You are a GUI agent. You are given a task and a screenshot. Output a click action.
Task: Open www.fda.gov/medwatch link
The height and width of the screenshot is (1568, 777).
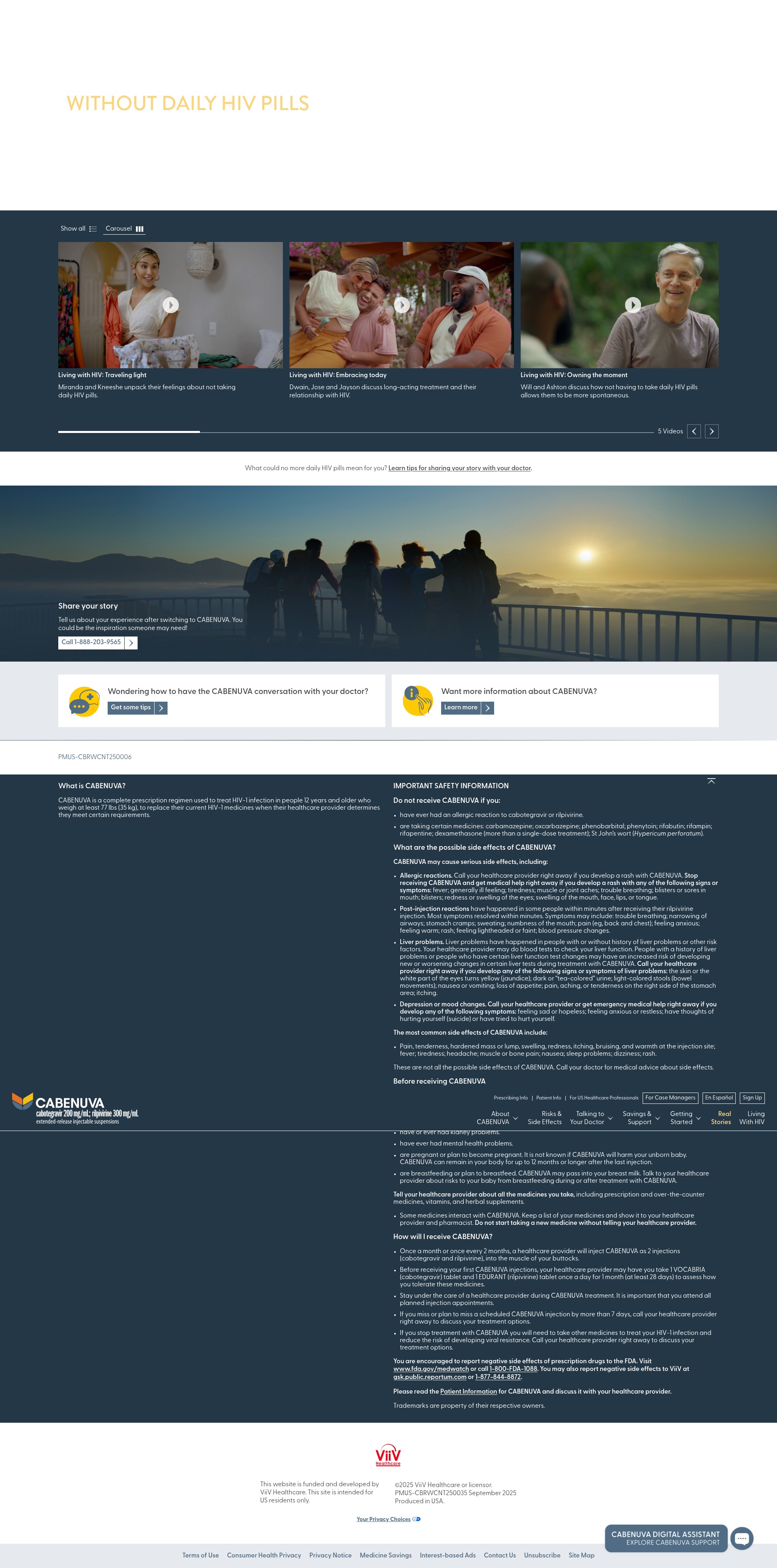[431, 1369]
